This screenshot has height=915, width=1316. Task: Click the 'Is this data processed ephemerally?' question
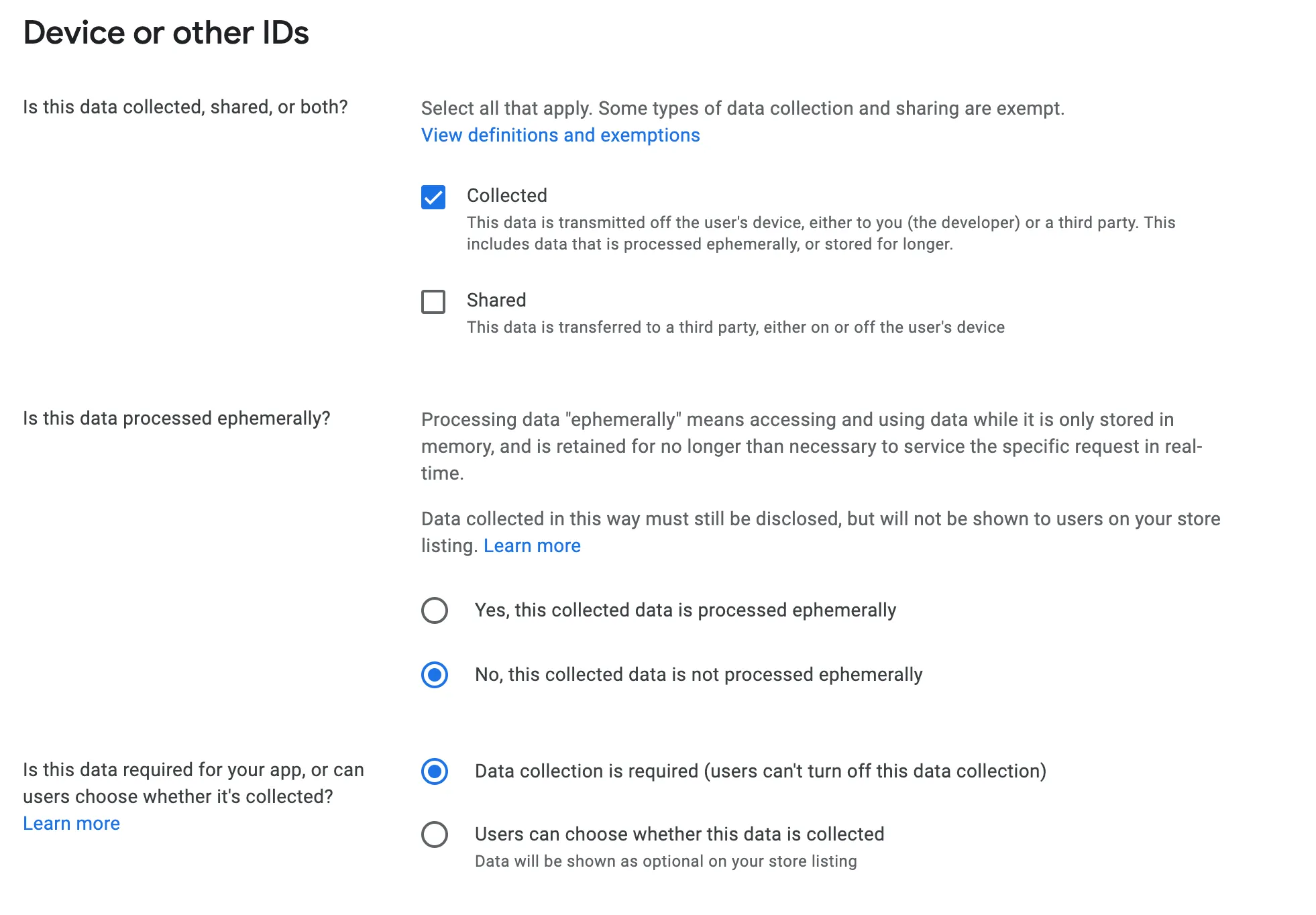[x=176, y=419]
